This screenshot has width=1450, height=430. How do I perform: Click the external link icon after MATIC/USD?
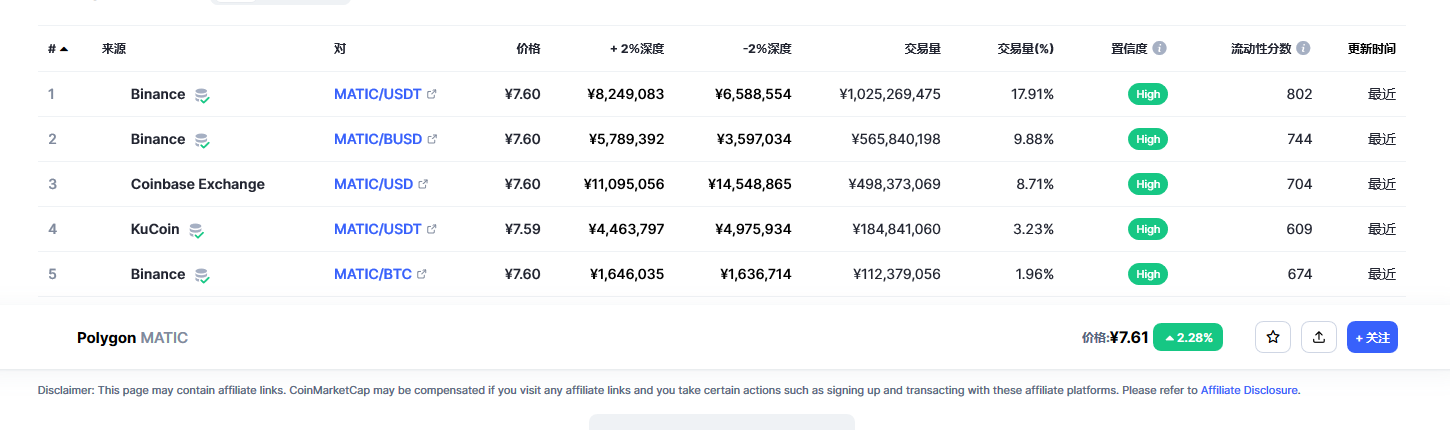coord(423,184)
